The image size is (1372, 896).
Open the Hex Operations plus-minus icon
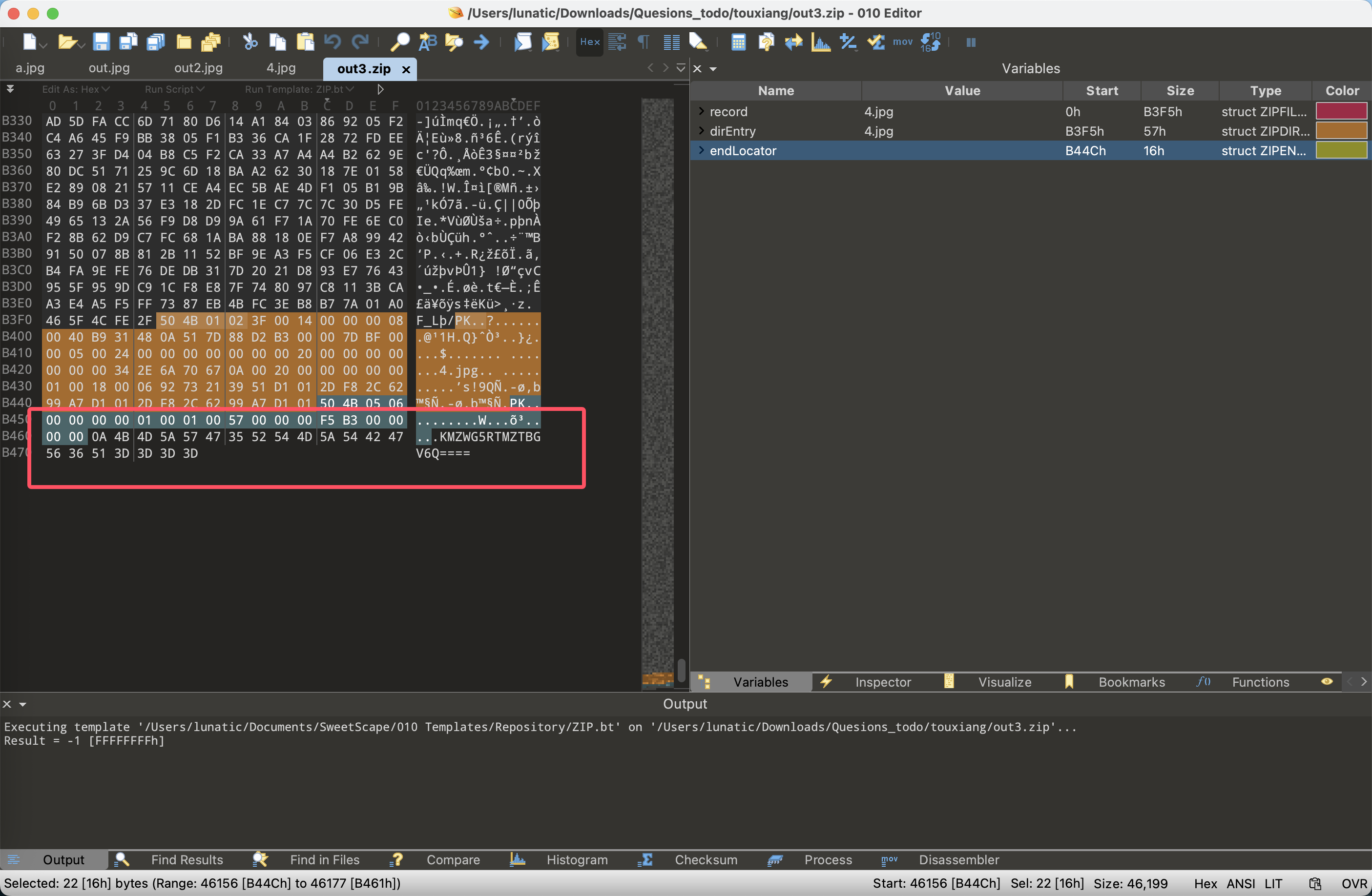point(848,42)
